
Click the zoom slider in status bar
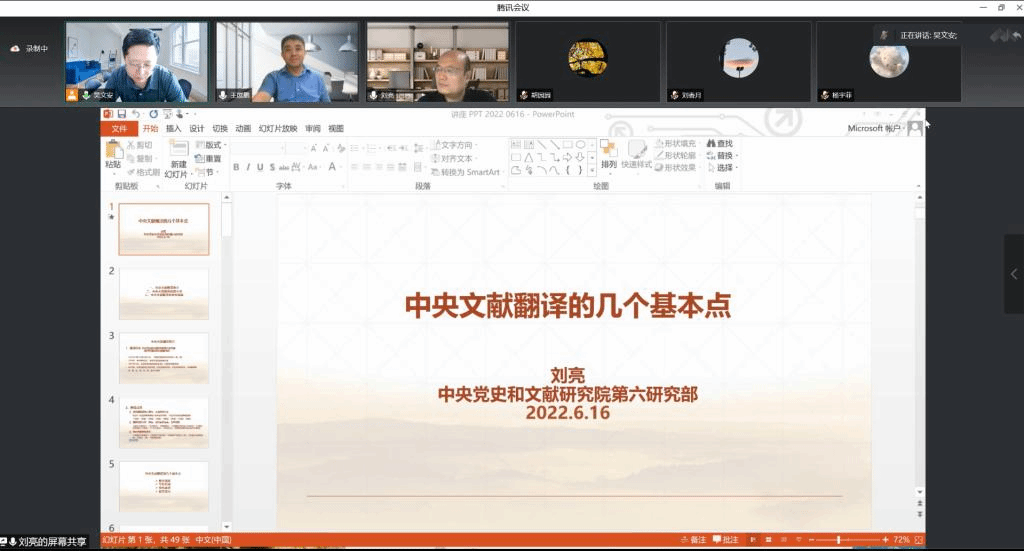pyautogui.click(x=838, y=540)
